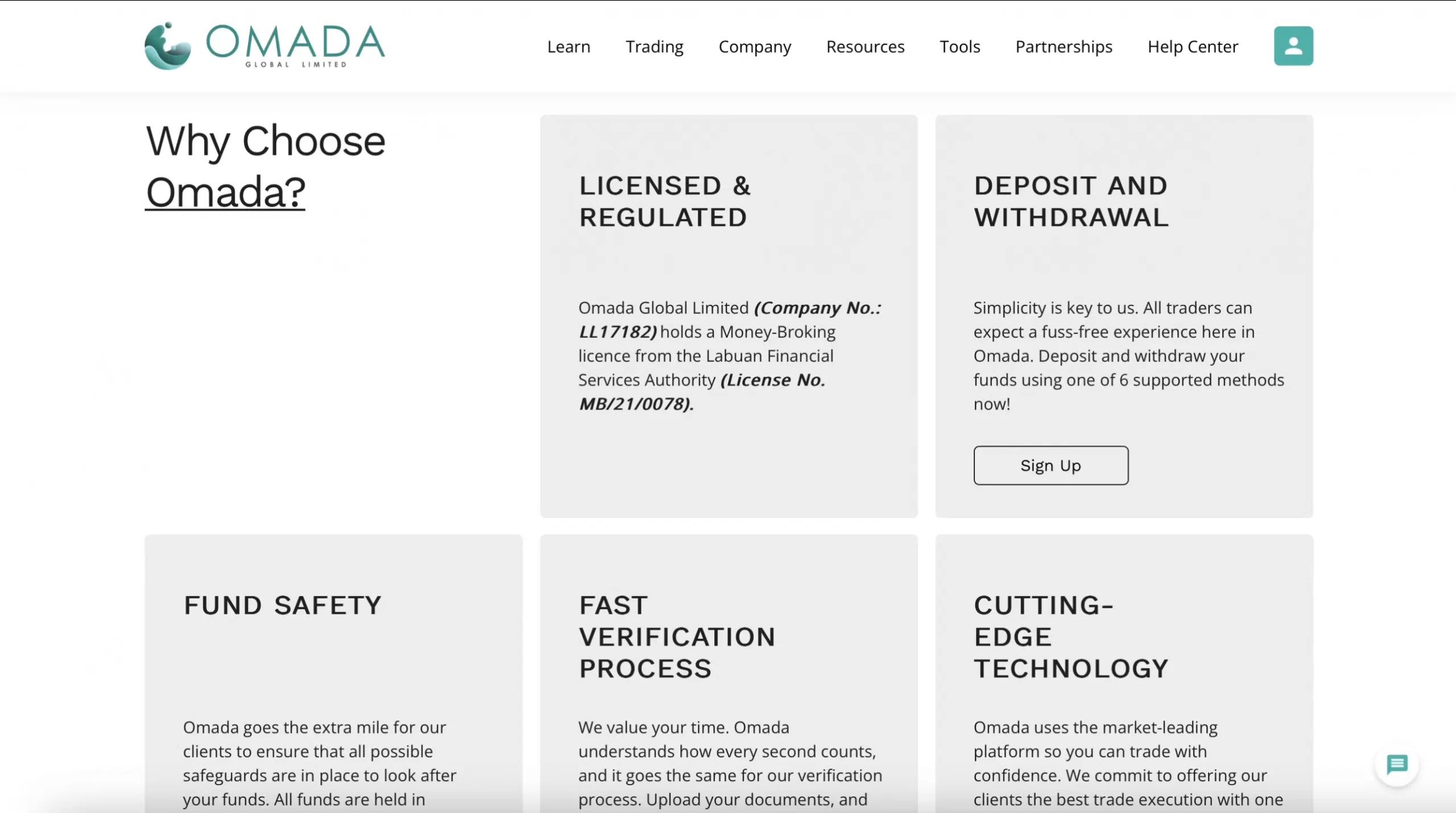Click the Why Choose heading text
This screenshot has width=1456, height=813.
266,141
